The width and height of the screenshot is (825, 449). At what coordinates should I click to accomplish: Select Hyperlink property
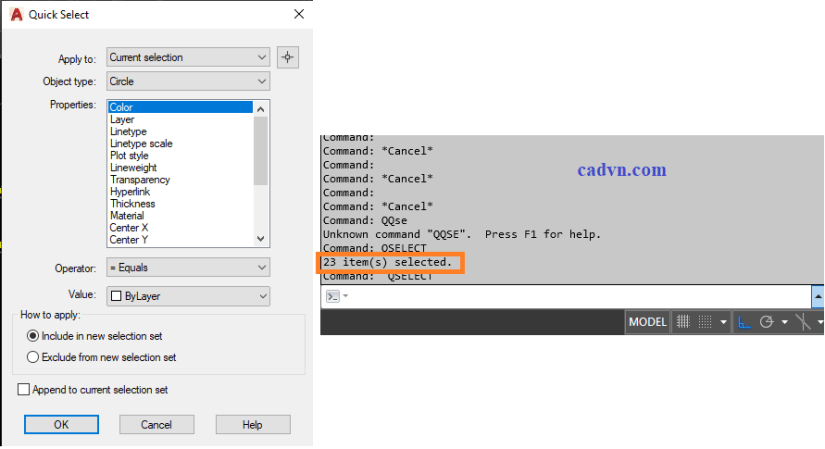coord(180,192)
